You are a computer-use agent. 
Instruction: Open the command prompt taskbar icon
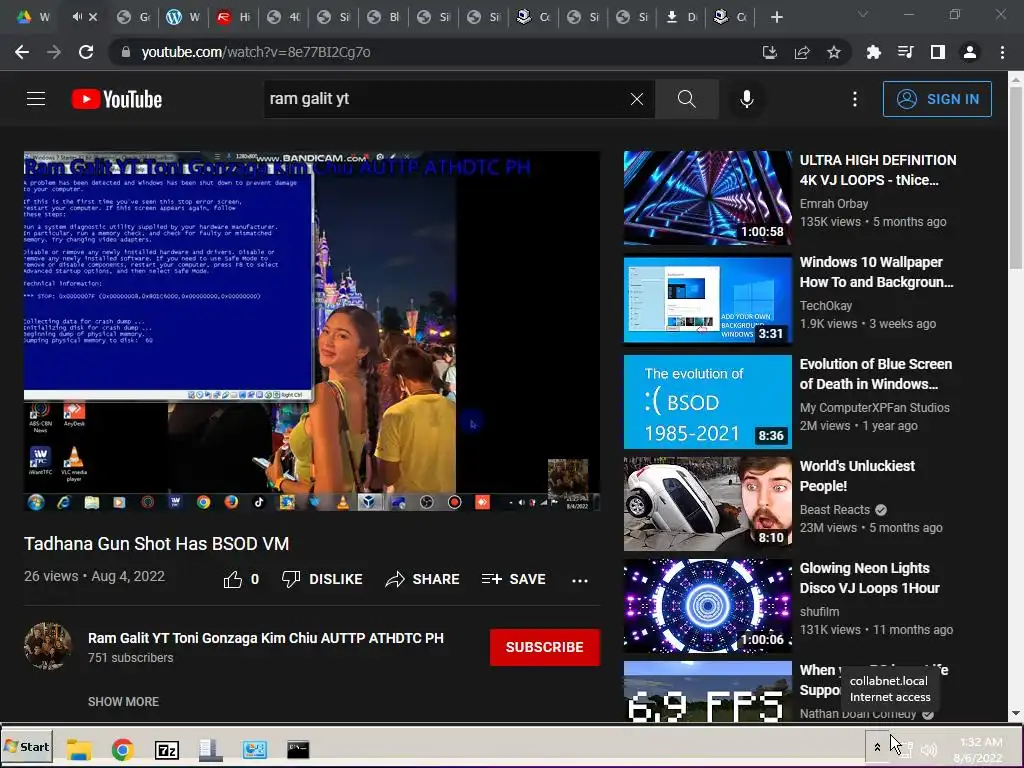tap(298, 749)
